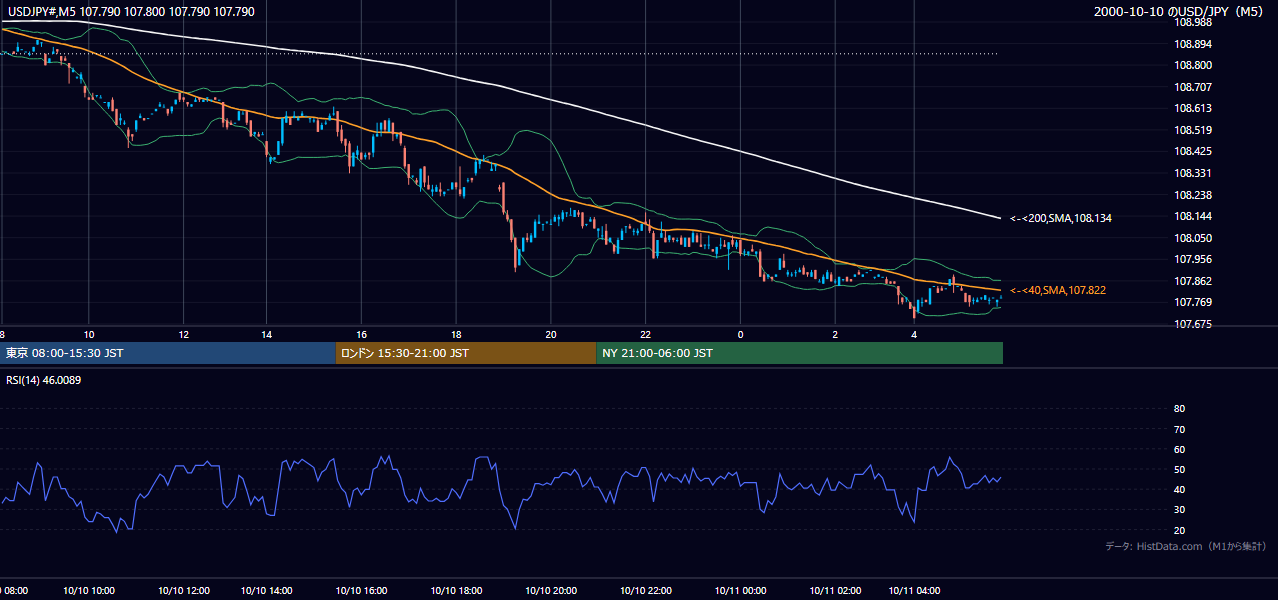Image resolution: width=1278 pixels, height=600 pixels.
Task: Click the bottom time label 10/11 02:00
Action: point(835,591)
